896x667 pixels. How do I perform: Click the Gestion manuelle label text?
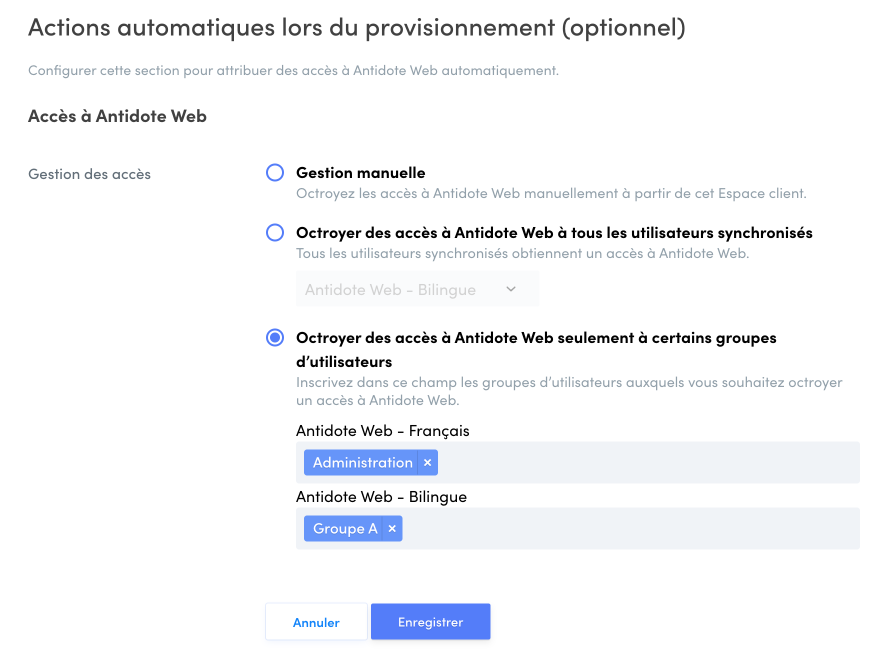click(361, 173)
